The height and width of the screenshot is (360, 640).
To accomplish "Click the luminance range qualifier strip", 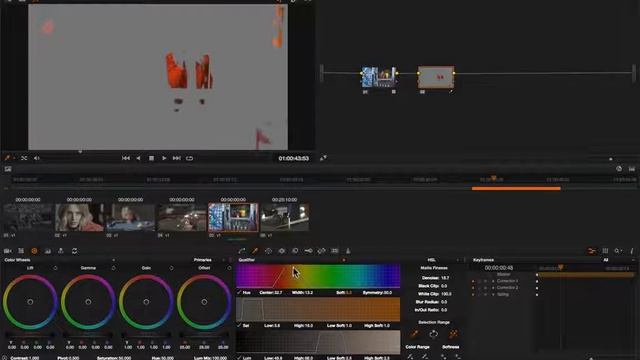I will 318,342.
